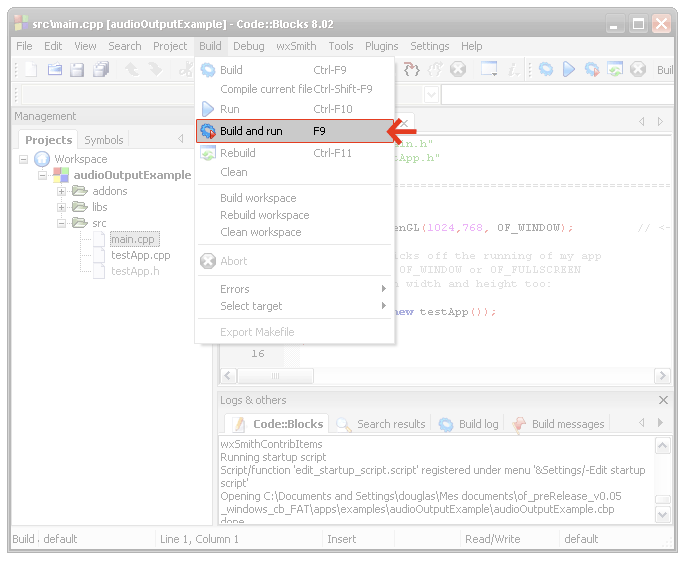Select testApp.cpp in the project tree
The width and height of the screenshot is (686, 561).
pyautogui.click(x=140, y=255)
